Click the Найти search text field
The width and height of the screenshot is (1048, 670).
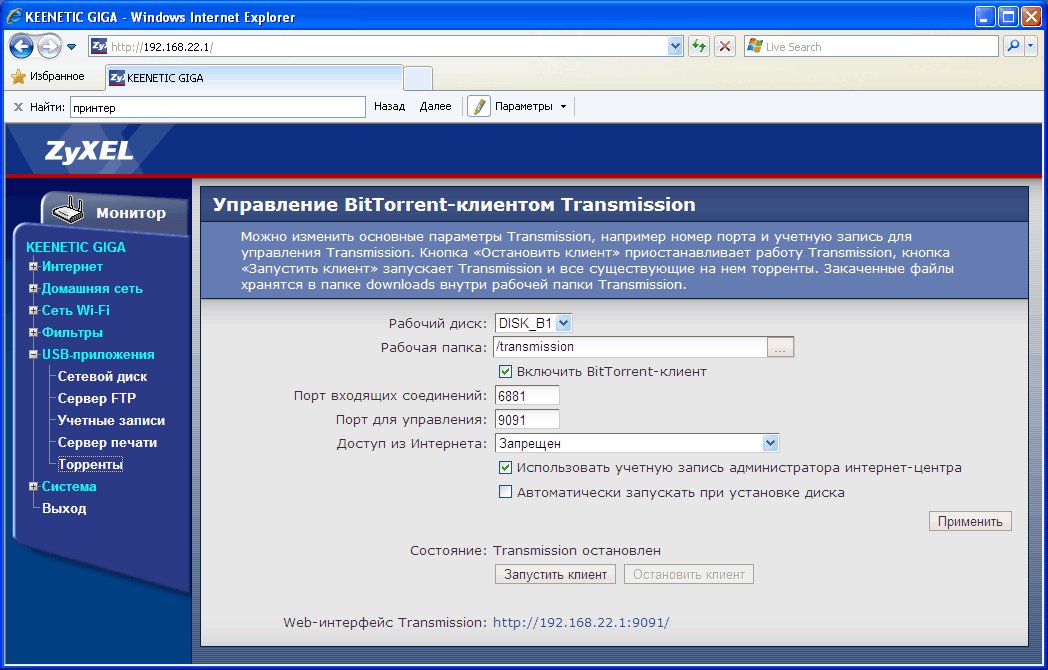pos(217,107)
